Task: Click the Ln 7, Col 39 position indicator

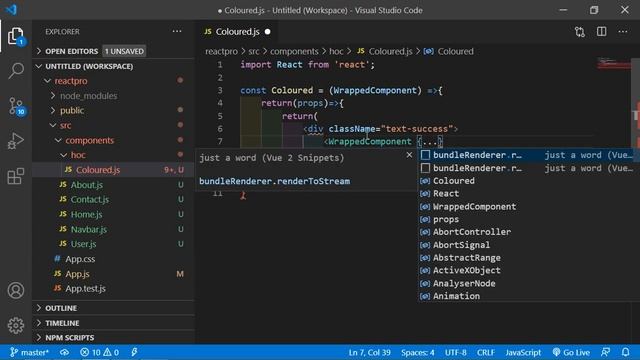Action: tap(369, 352)
